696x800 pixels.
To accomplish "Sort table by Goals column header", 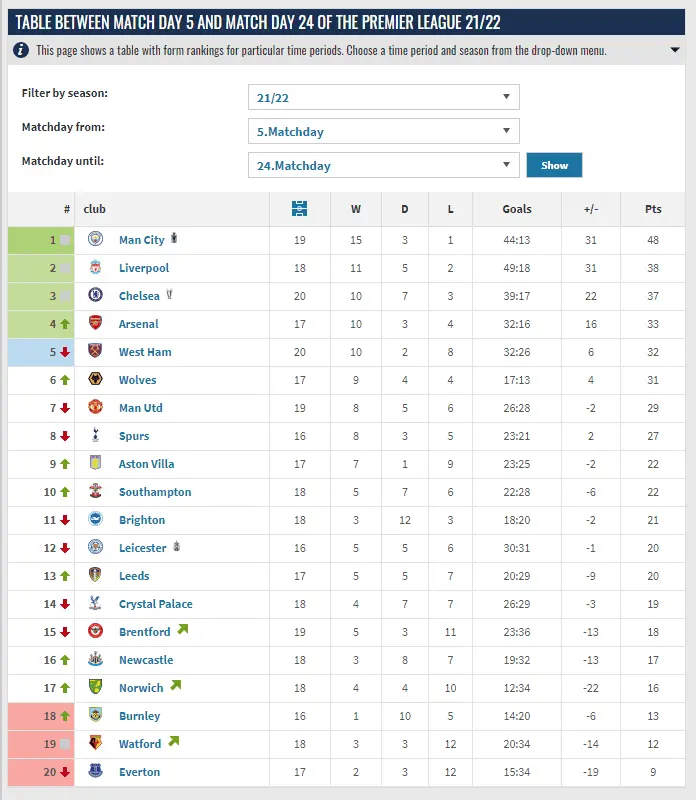I will 517,209.
